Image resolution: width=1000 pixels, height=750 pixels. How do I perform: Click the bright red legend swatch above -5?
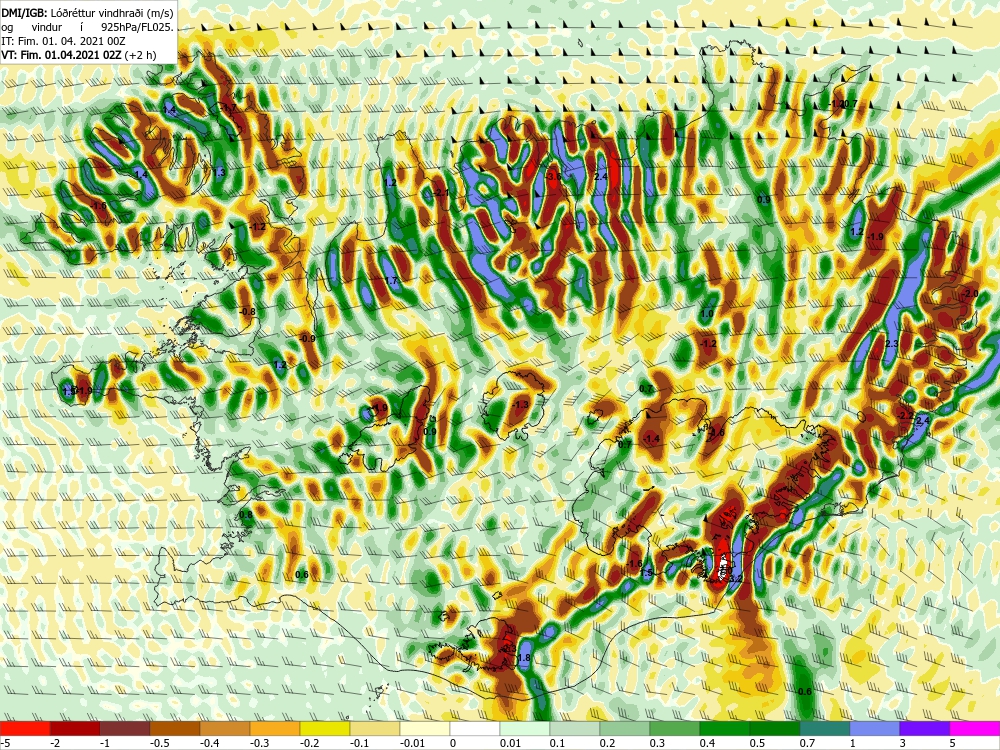coord(25,728)
